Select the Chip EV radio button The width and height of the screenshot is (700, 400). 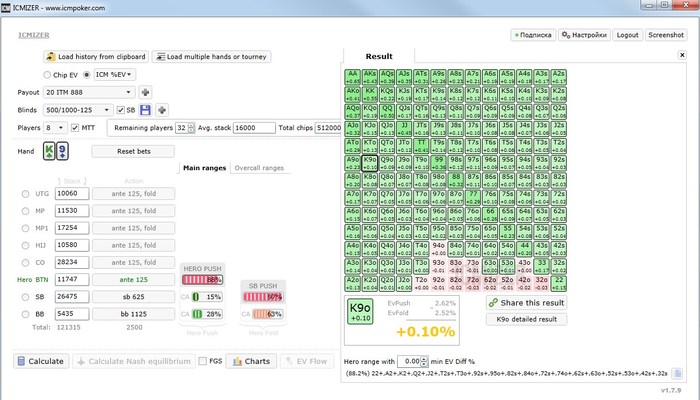(47, 75)
